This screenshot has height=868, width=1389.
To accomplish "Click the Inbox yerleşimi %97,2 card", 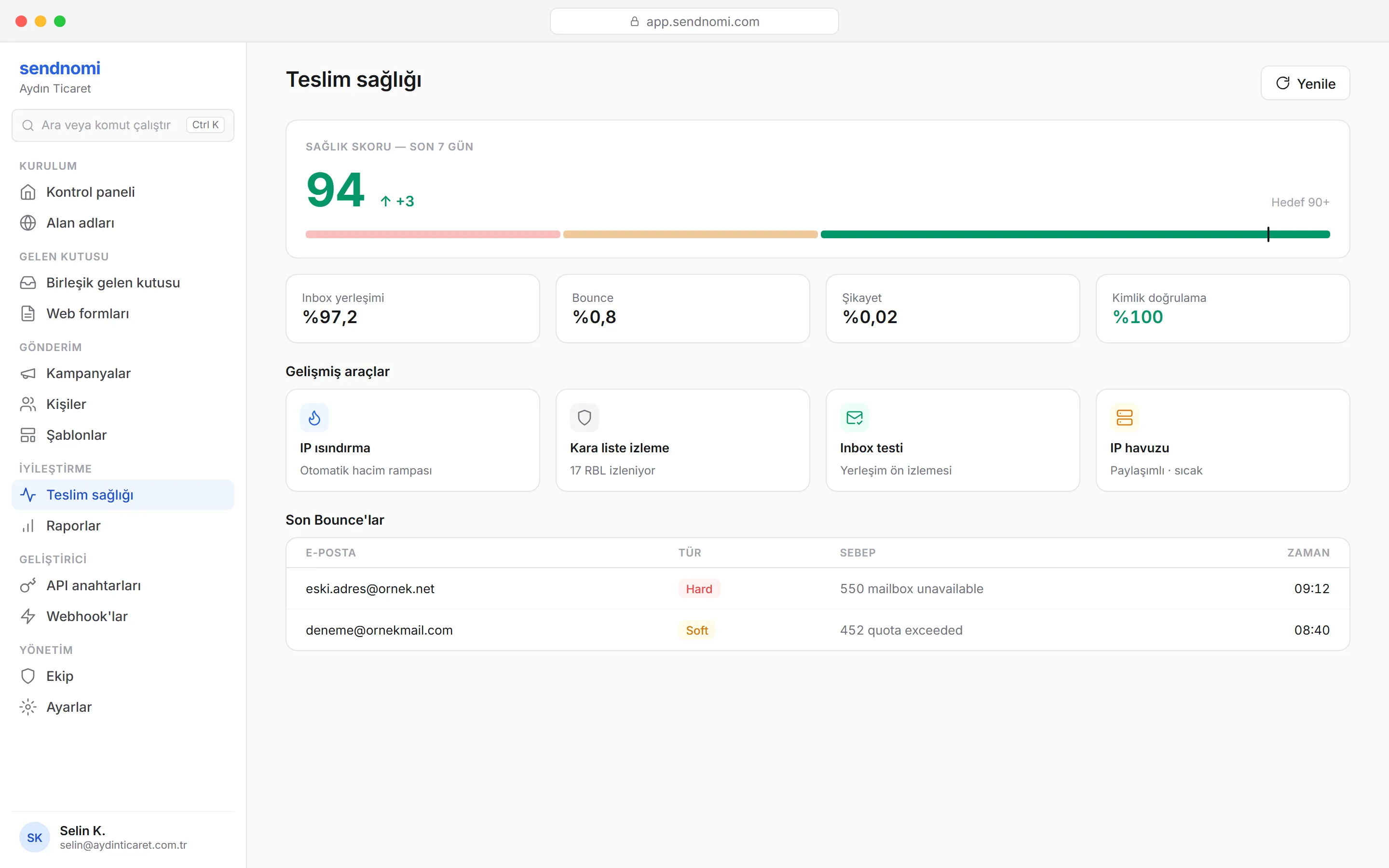I will 413,309.
